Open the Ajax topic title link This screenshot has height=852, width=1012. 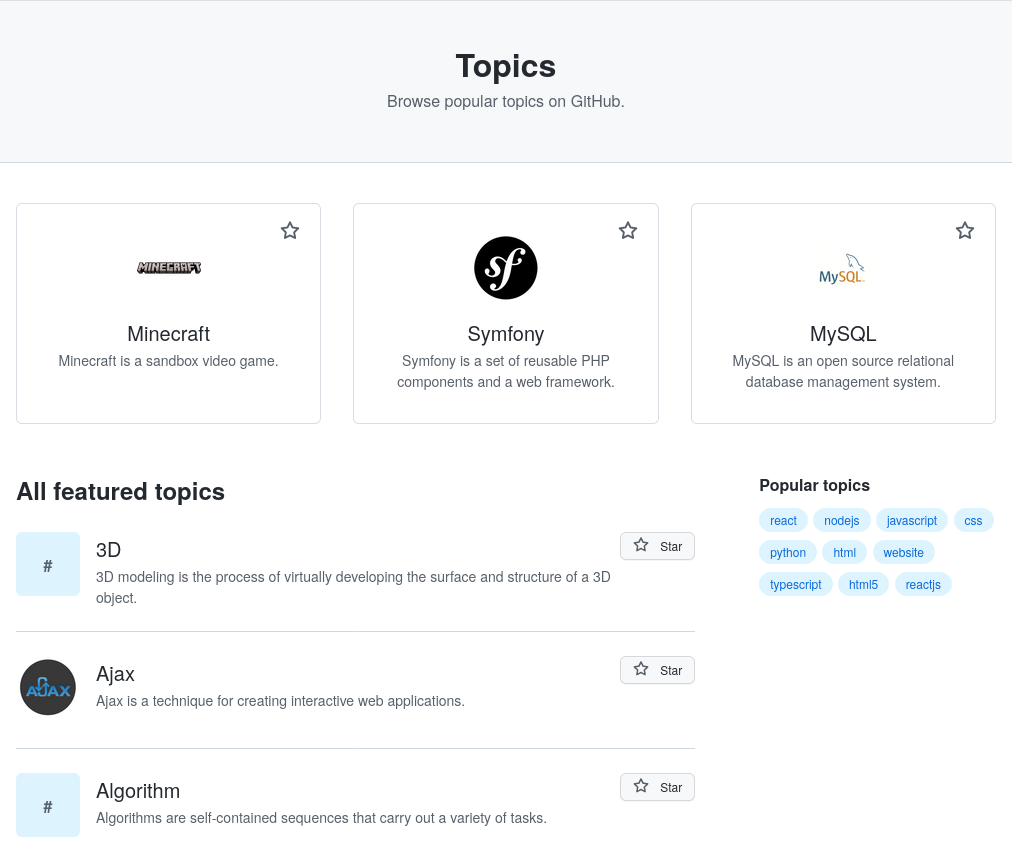(x=115, y=674)
